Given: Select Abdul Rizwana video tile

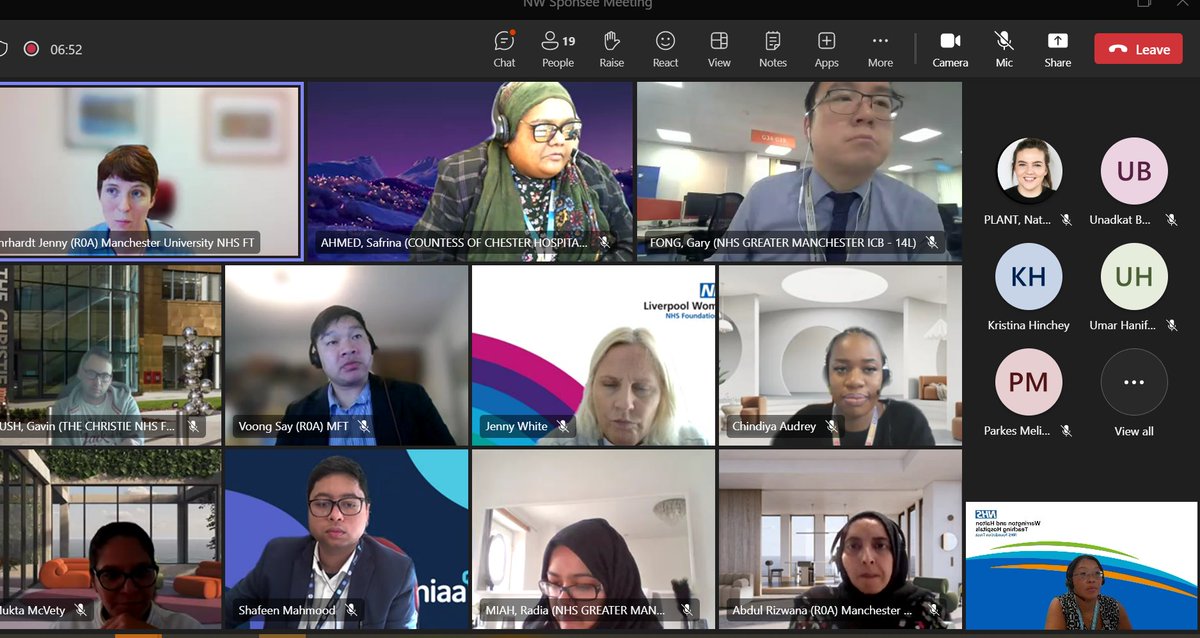Looking at the screenshot, I should point(840,539).
